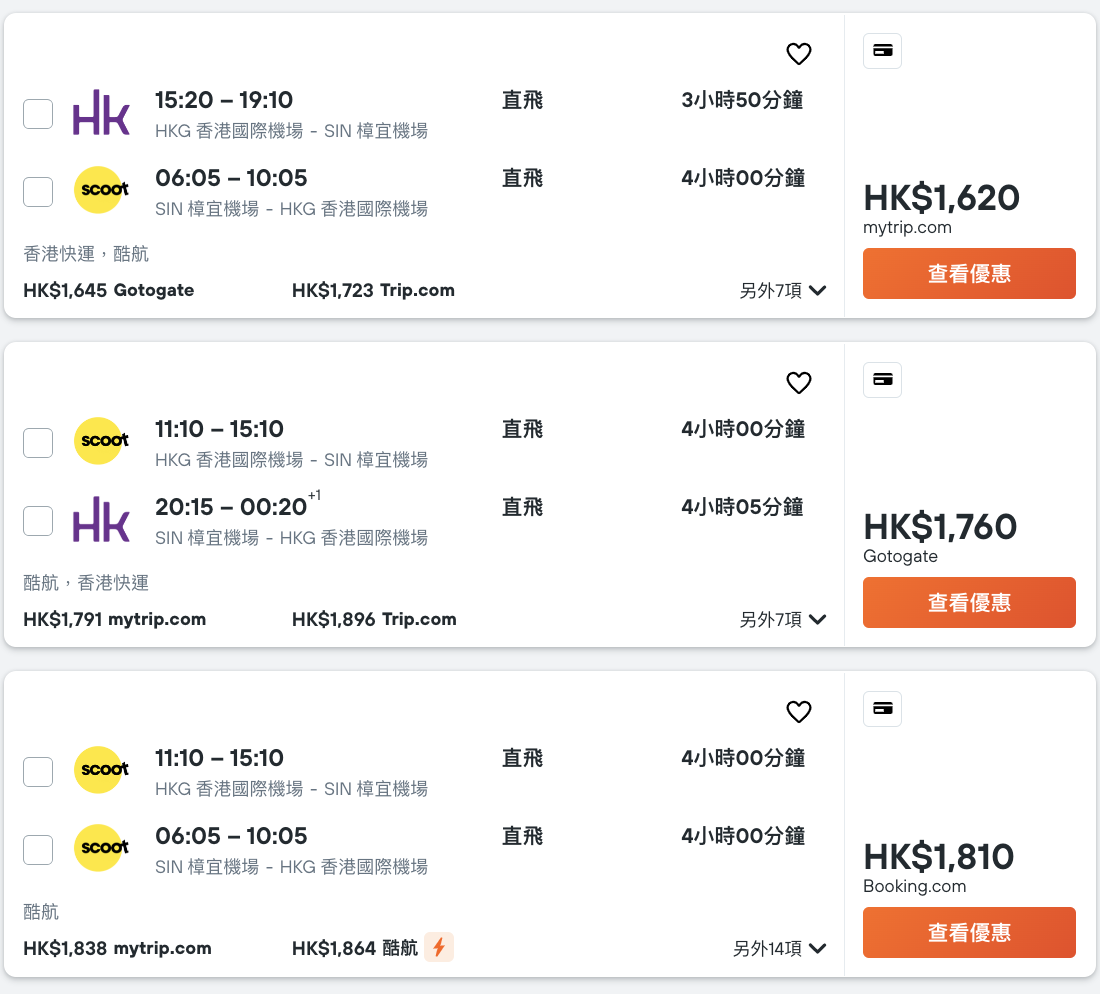Show 另外14項 more offers for HK$1,810 flight
The height and width of the screenshot is (994, 1100).
point(779,949)
